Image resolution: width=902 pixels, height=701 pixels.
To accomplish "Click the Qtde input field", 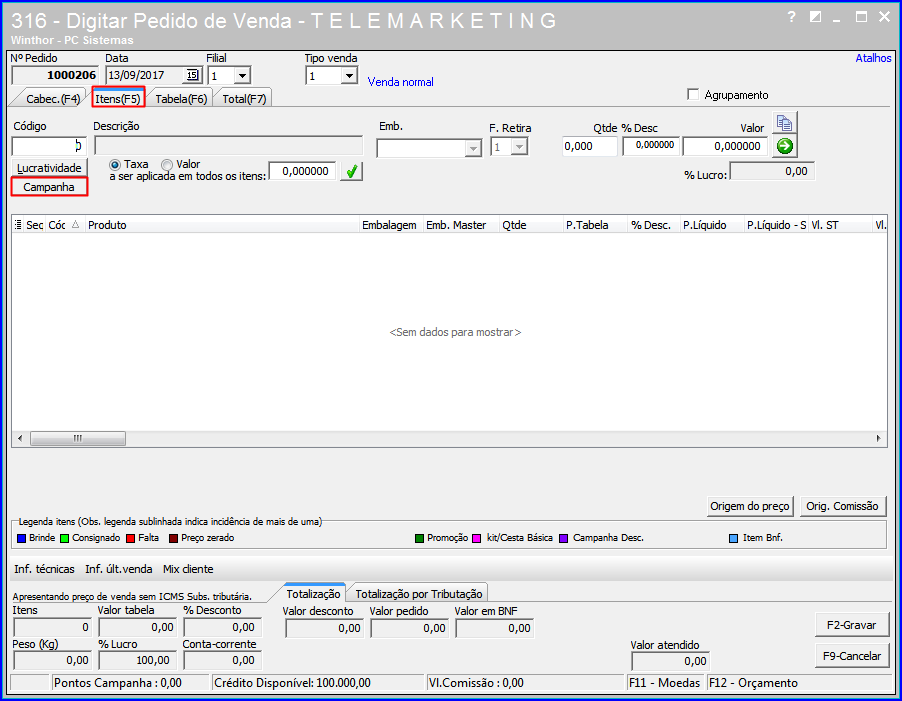I will [x=589, y=146].
